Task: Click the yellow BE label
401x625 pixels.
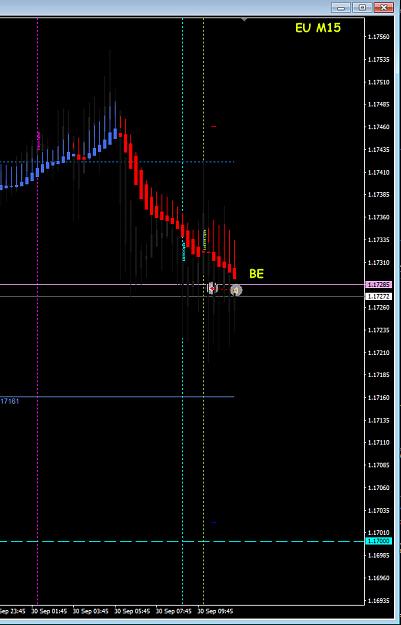Action: click(256, 274)
